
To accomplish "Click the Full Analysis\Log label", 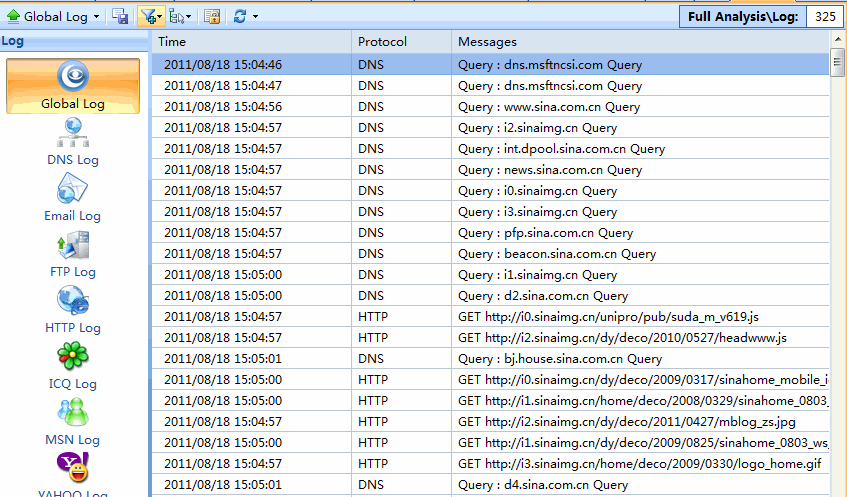I will click(743, 17).
